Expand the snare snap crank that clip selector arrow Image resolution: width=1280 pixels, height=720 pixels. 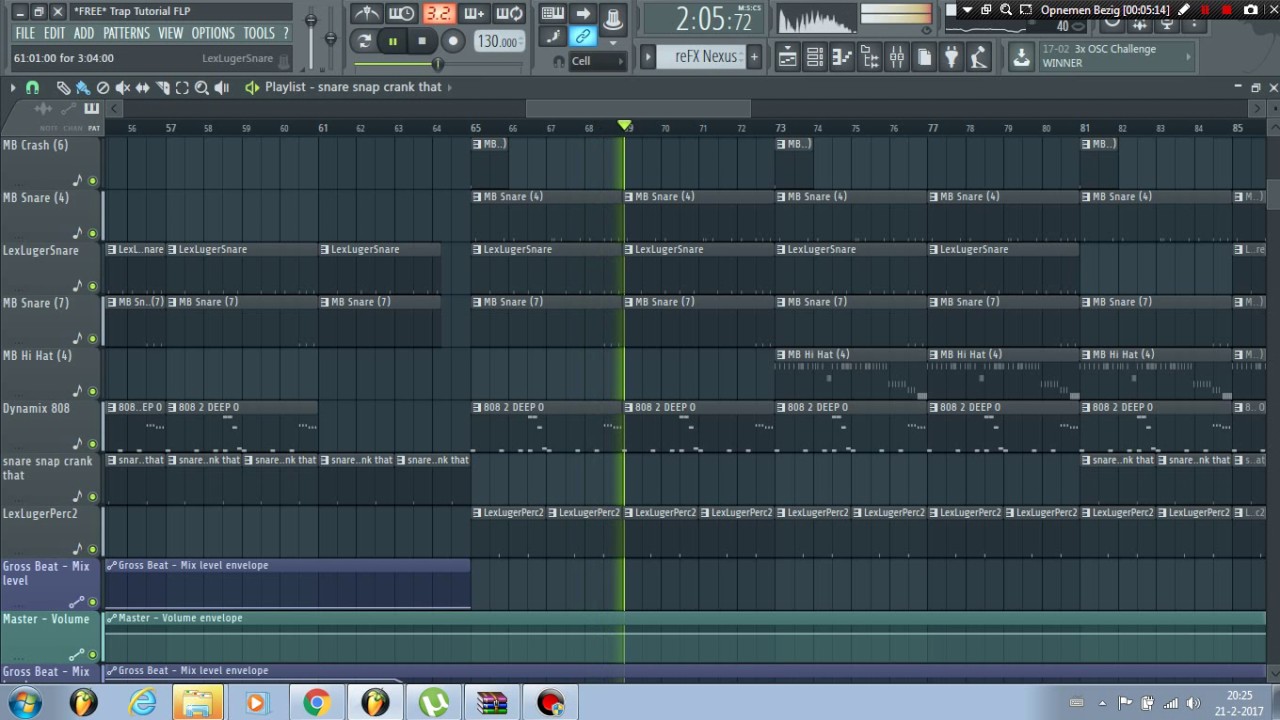tap(450, 87)
